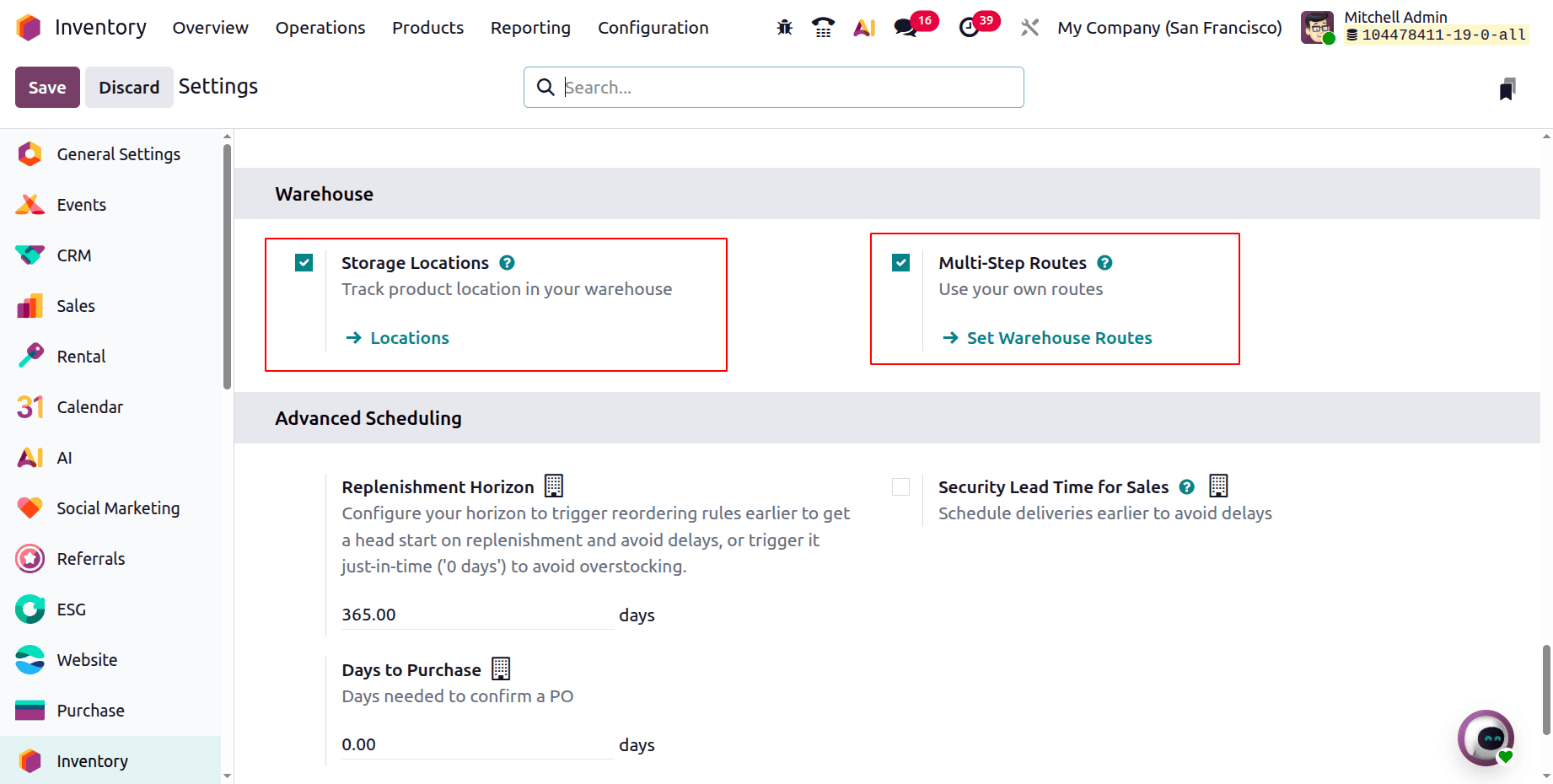The image size is (1553, 784).
Task: Open the VoIP phone dialer icon
Action: 823,27
